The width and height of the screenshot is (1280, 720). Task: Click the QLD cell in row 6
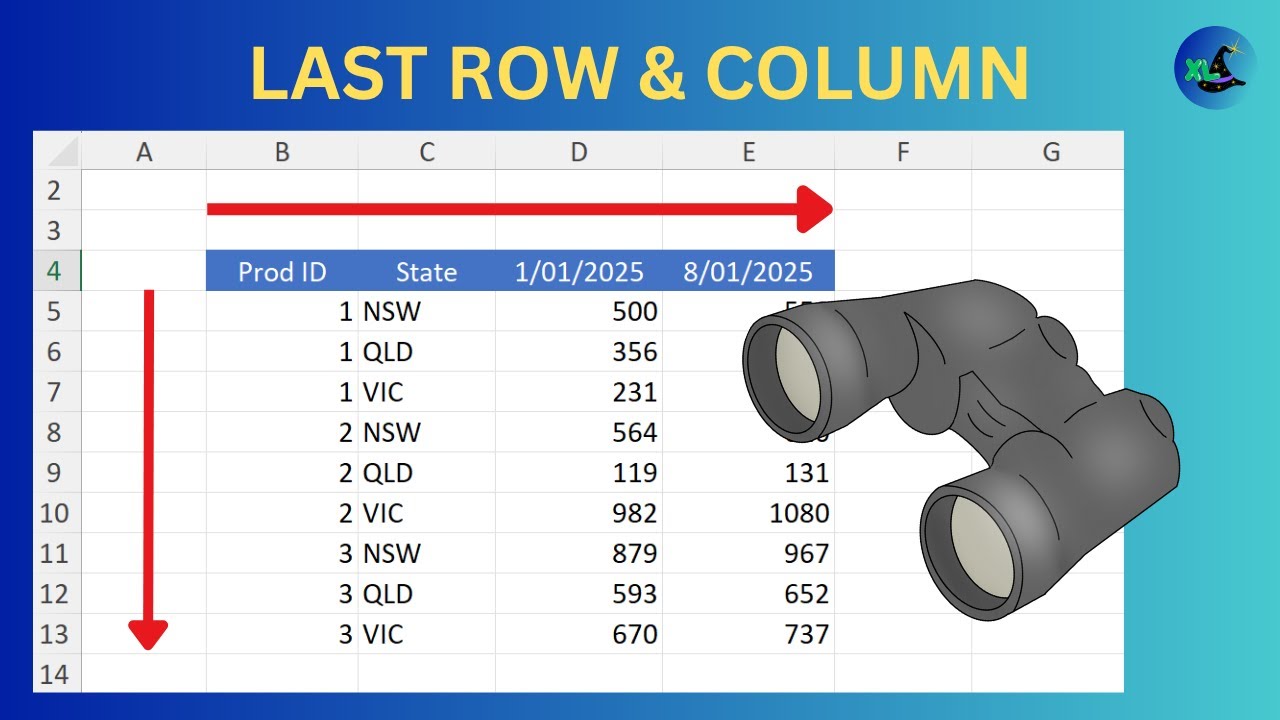coord(427,352)
